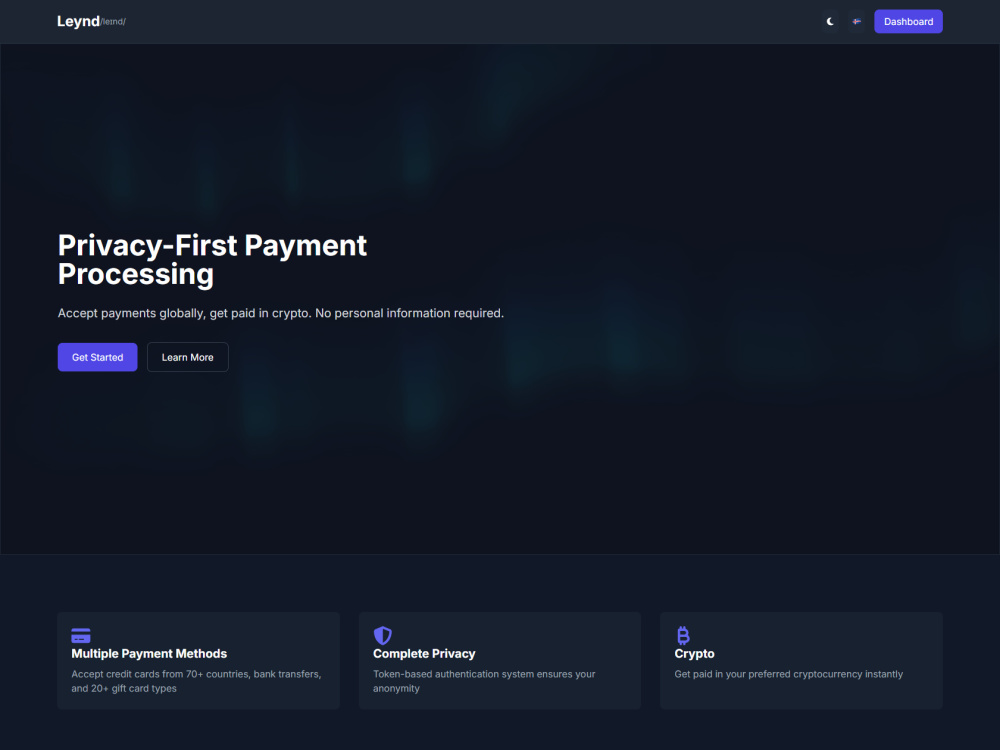
Task: Click the Privacy-First Payment Processing headline
Action: 212,260
